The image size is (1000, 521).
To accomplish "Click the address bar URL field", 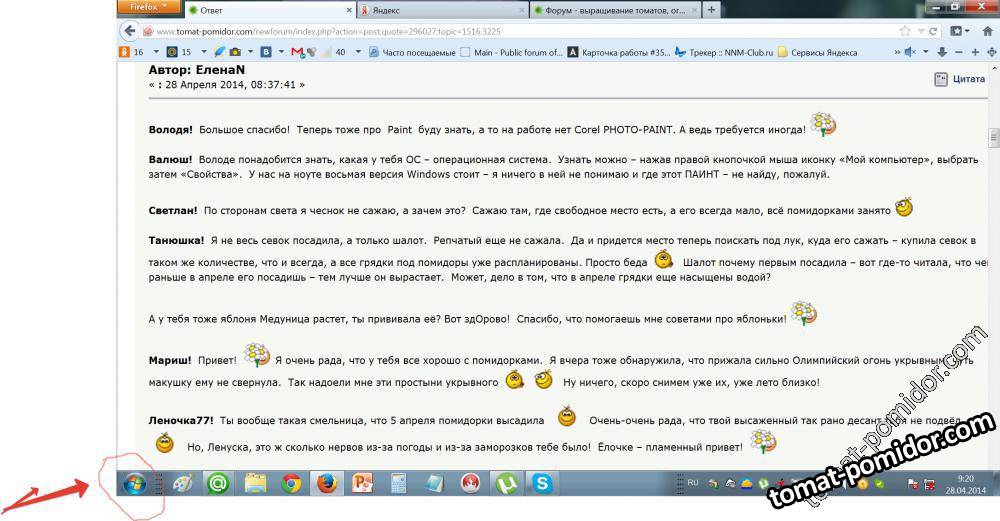I will click(500, 31).
